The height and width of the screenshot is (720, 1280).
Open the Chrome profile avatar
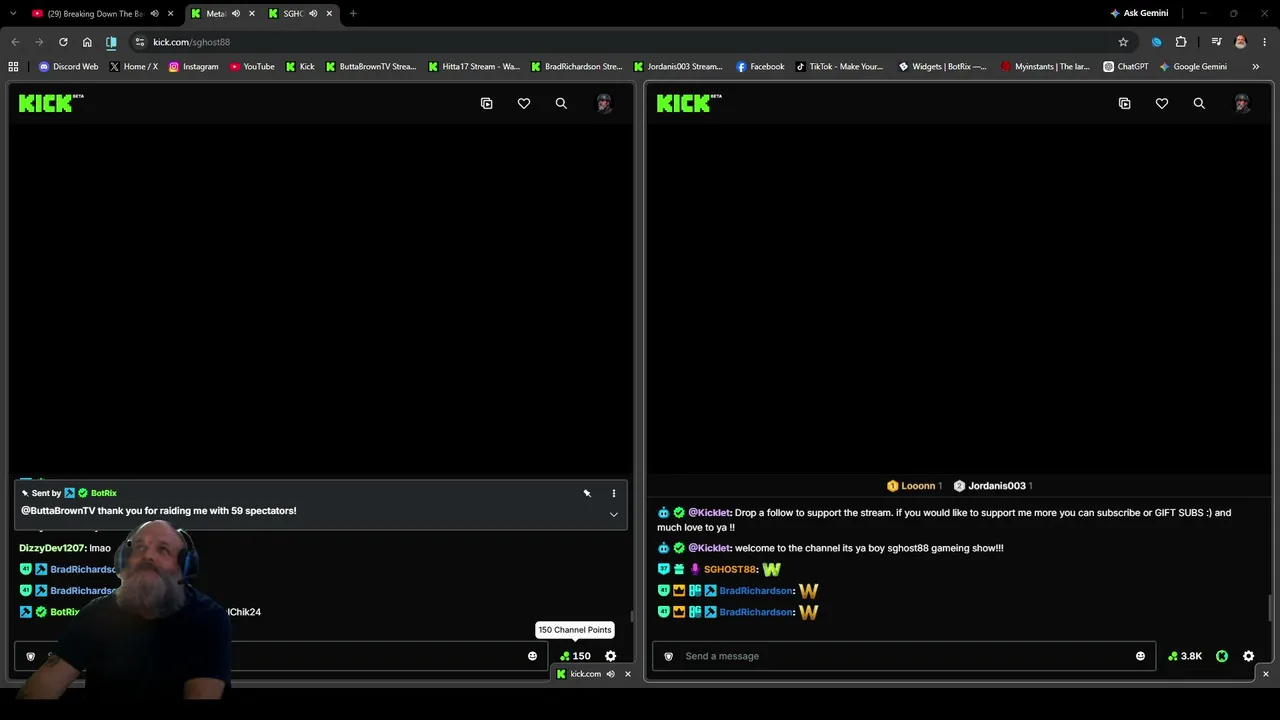point(1241,42)
